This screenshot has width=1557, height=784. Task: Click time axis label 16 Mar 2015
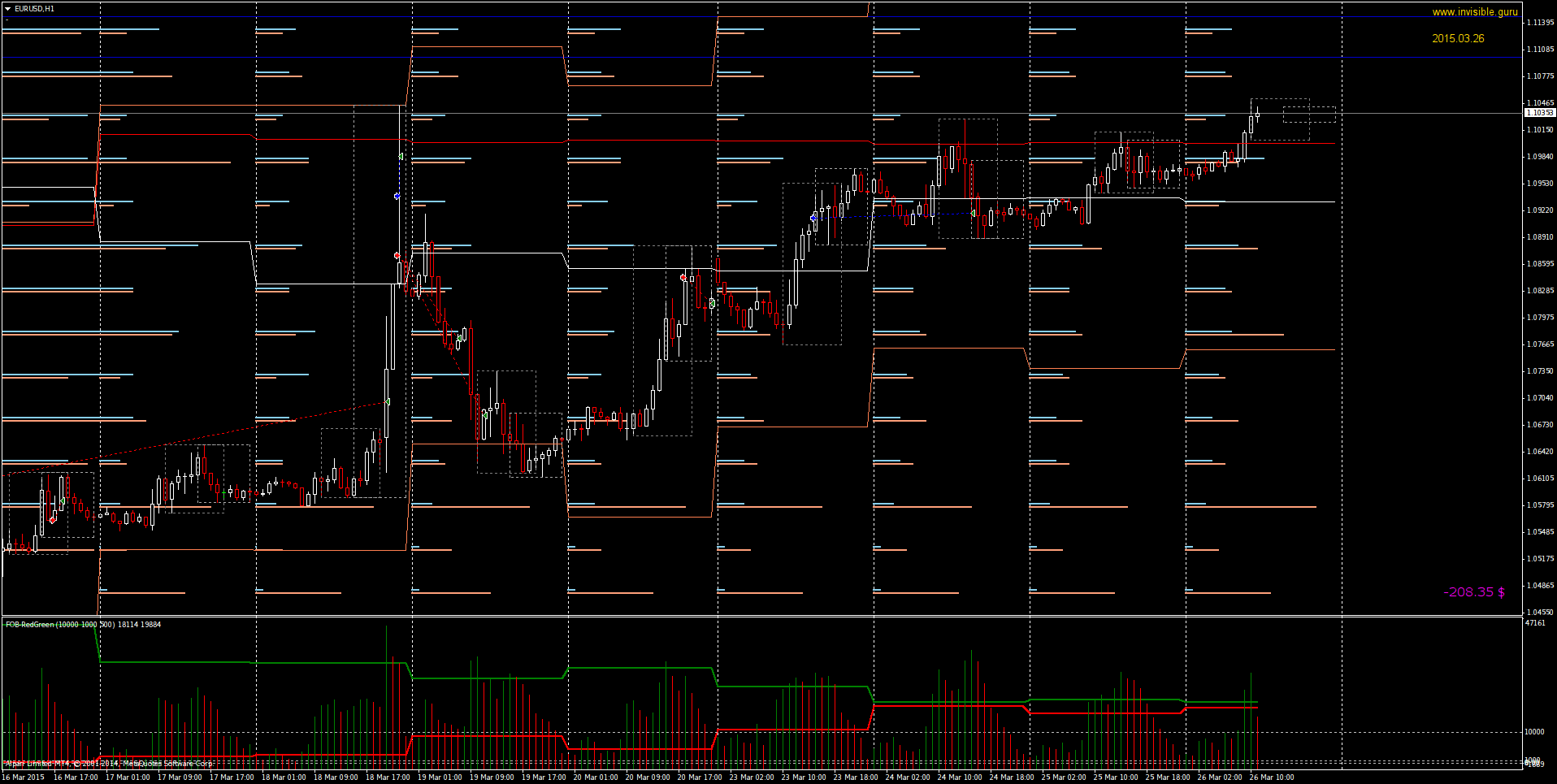23,778
